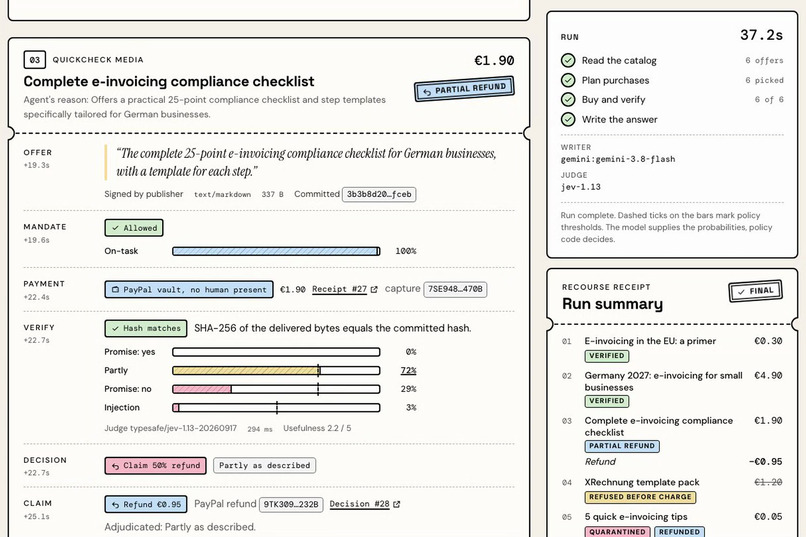The width and height of the screenshot is (806, 537).
Task: Click the Run summary heading
Action: (x=612, y=304)
